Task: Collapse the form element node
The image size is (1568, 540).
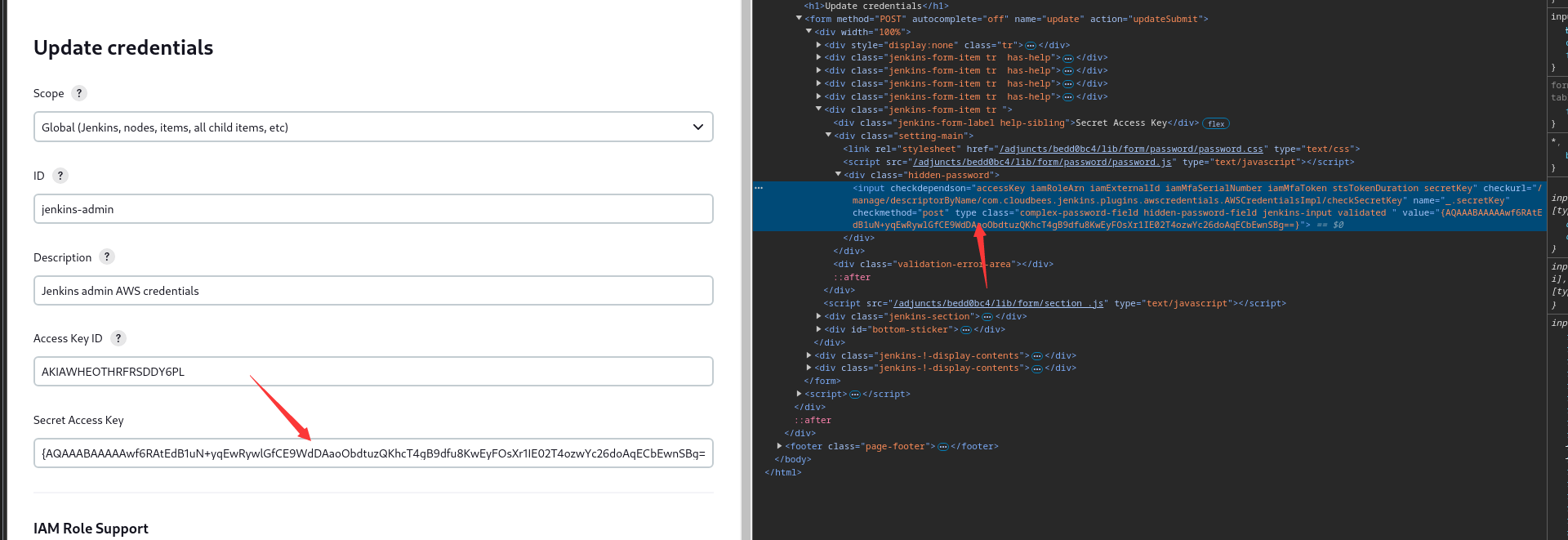Action: tap(799, 18)
